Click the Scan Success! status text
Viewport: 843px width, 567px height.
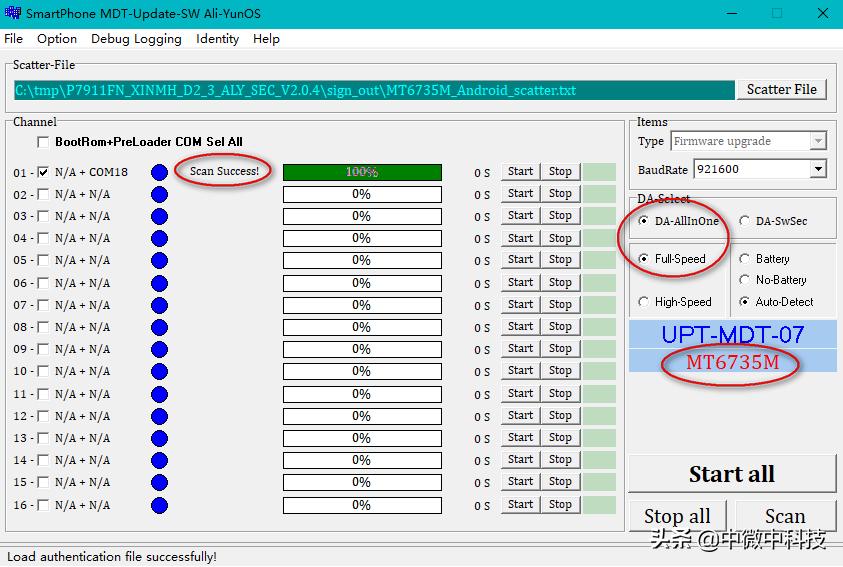pyautogui.click(x=224, y=171)
